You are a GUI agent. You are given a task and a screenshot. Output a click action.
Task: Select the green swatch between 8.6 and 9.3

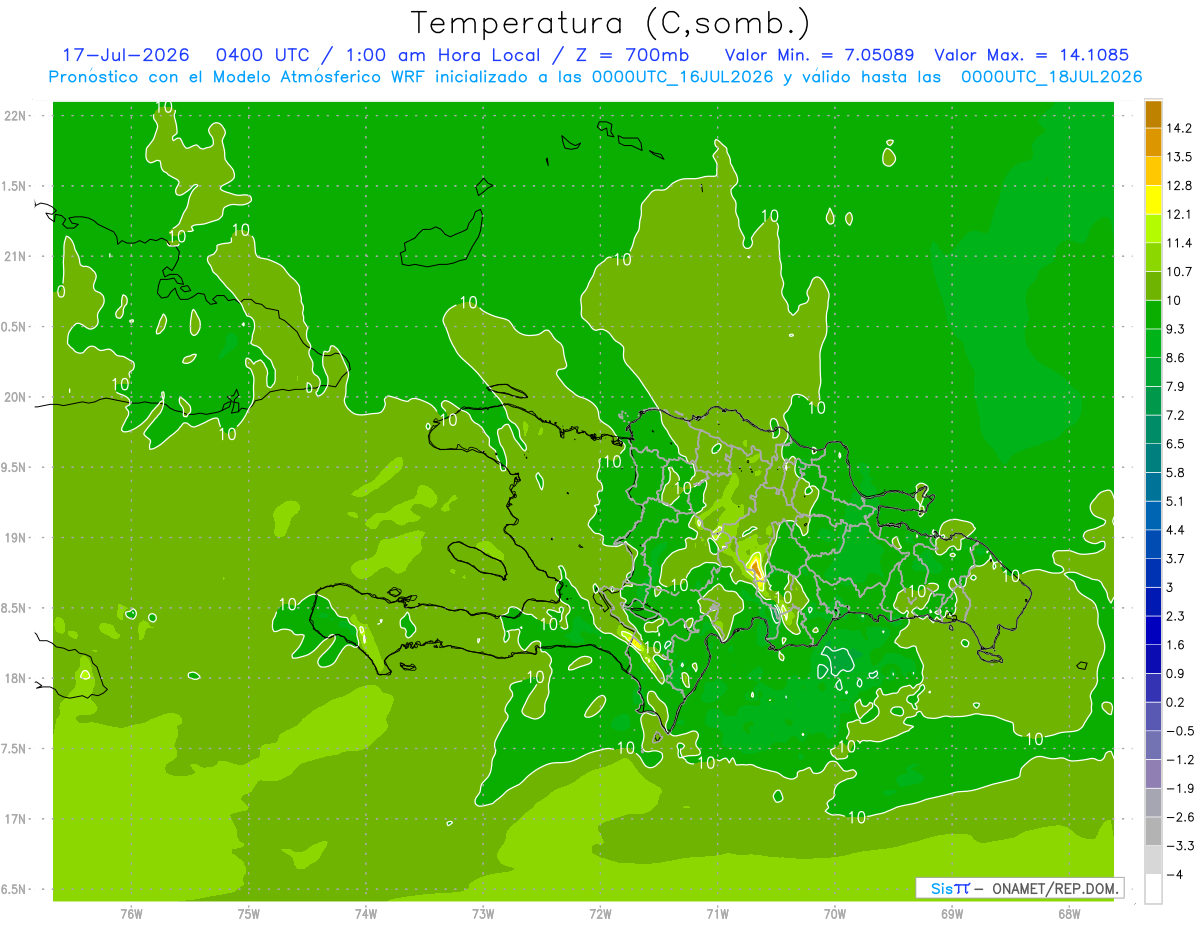pyautogui.click(x=1153, y=343)
